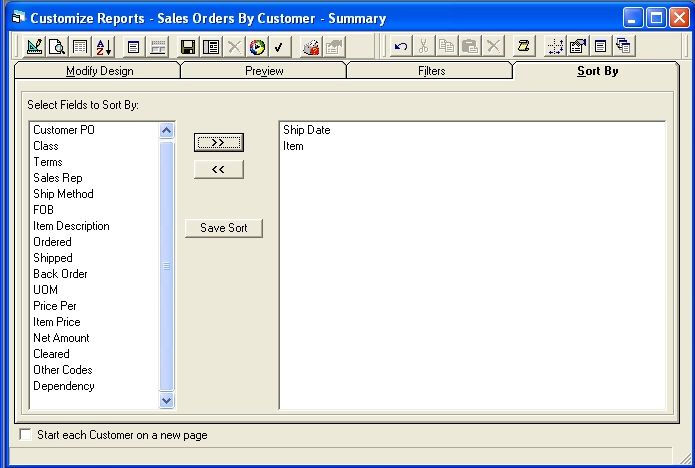This screenshot has height=468, width=695.
Task: Switch to the Preview tab
Action: coord(264,71)
